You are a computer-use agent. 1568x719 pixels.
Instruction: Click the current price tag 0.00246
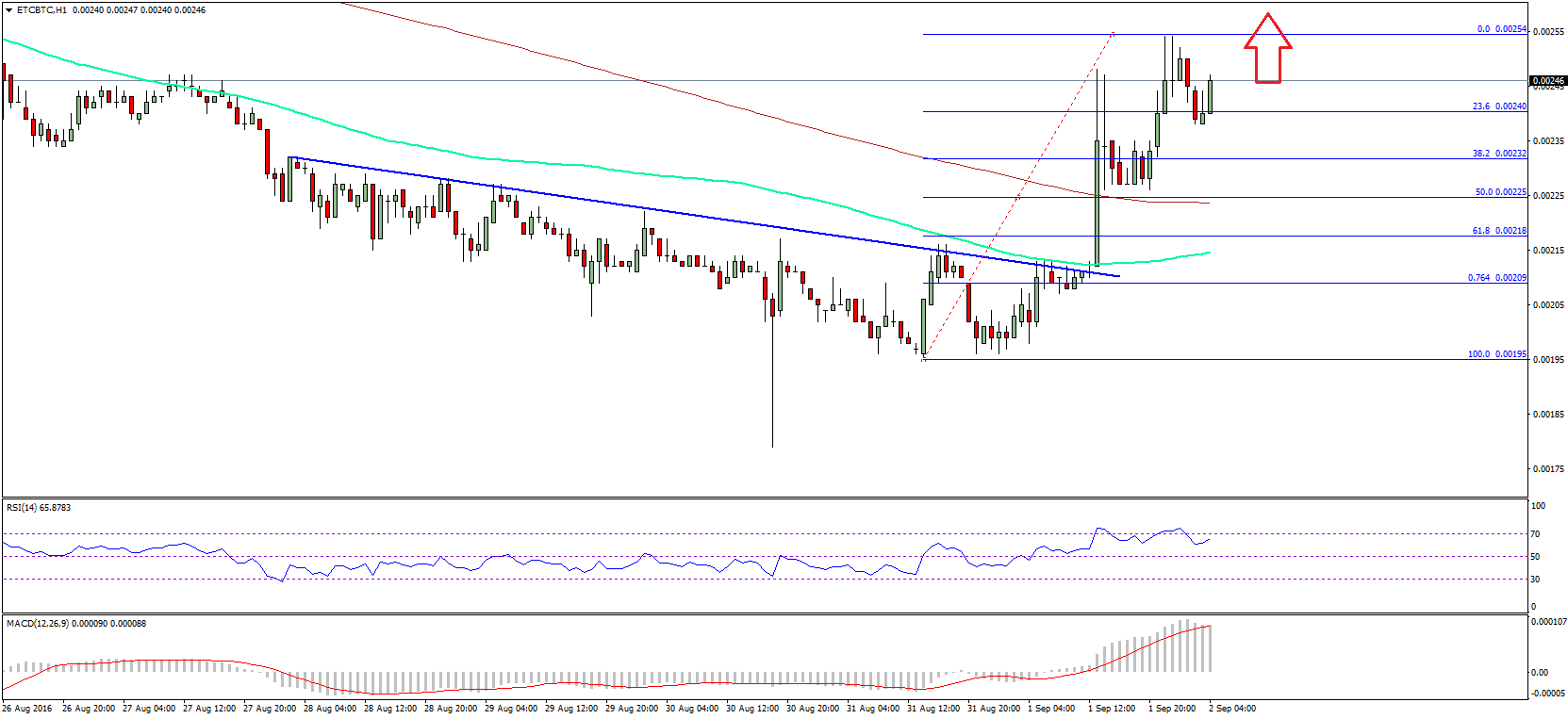click(1548, 81)
